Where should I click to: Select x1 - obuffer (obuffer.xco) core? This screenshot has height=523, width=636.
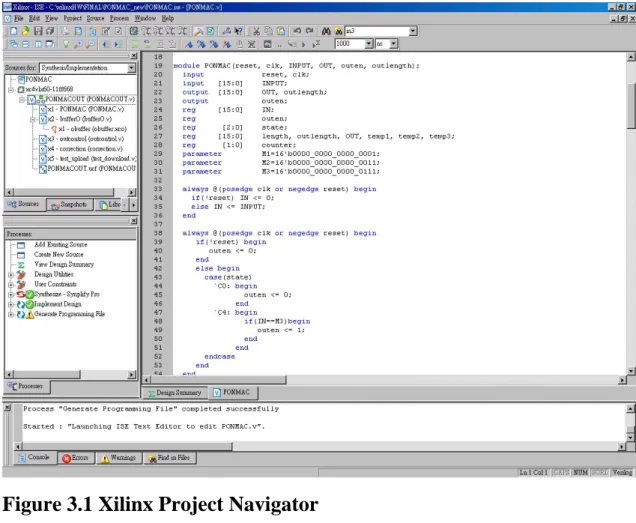(x=92, y=129)
